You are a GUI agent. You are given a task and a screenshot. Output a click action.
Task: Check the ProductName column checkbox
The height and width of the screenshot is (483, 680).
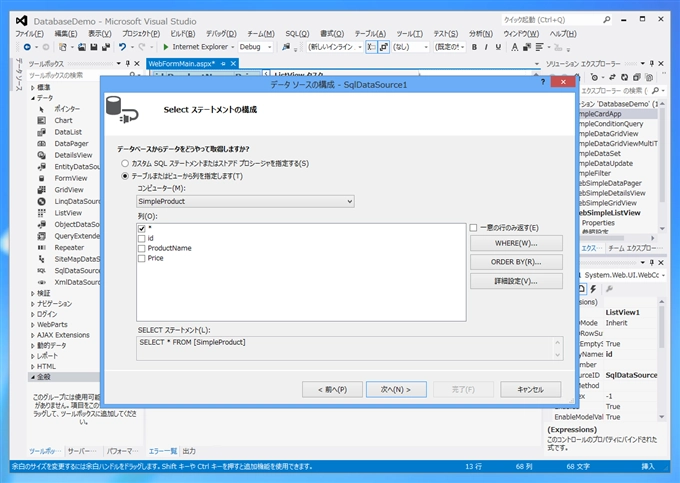(142, 248)
